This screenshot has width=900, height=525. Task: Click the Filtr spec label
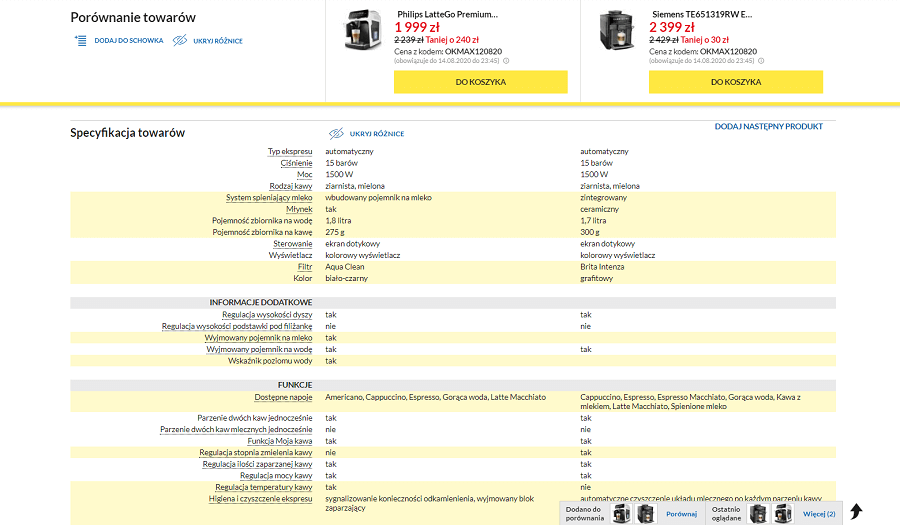point(305,267)
